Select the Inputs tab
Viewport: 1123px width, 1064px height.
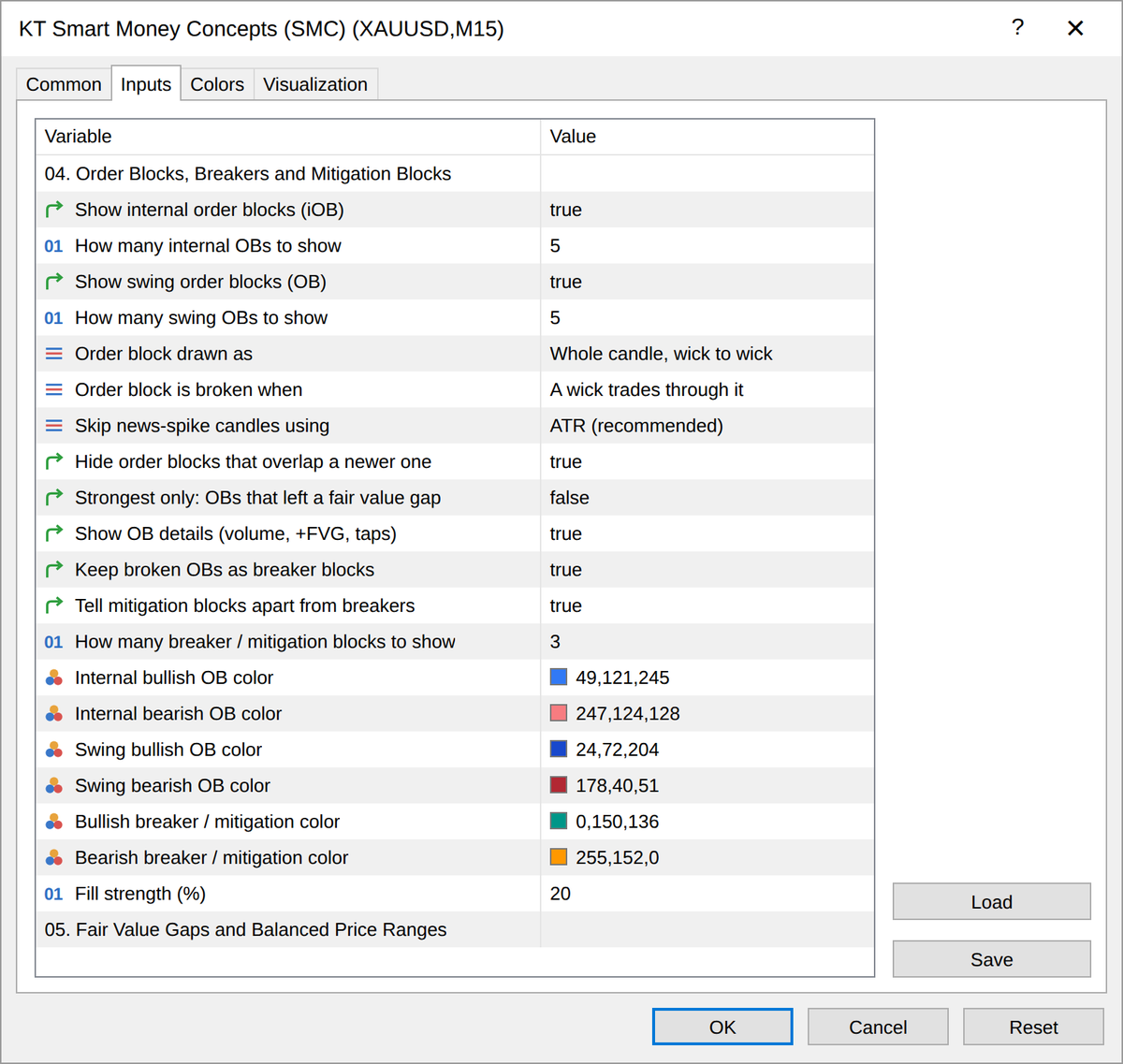pyautogui.click(x=146, y=84)
